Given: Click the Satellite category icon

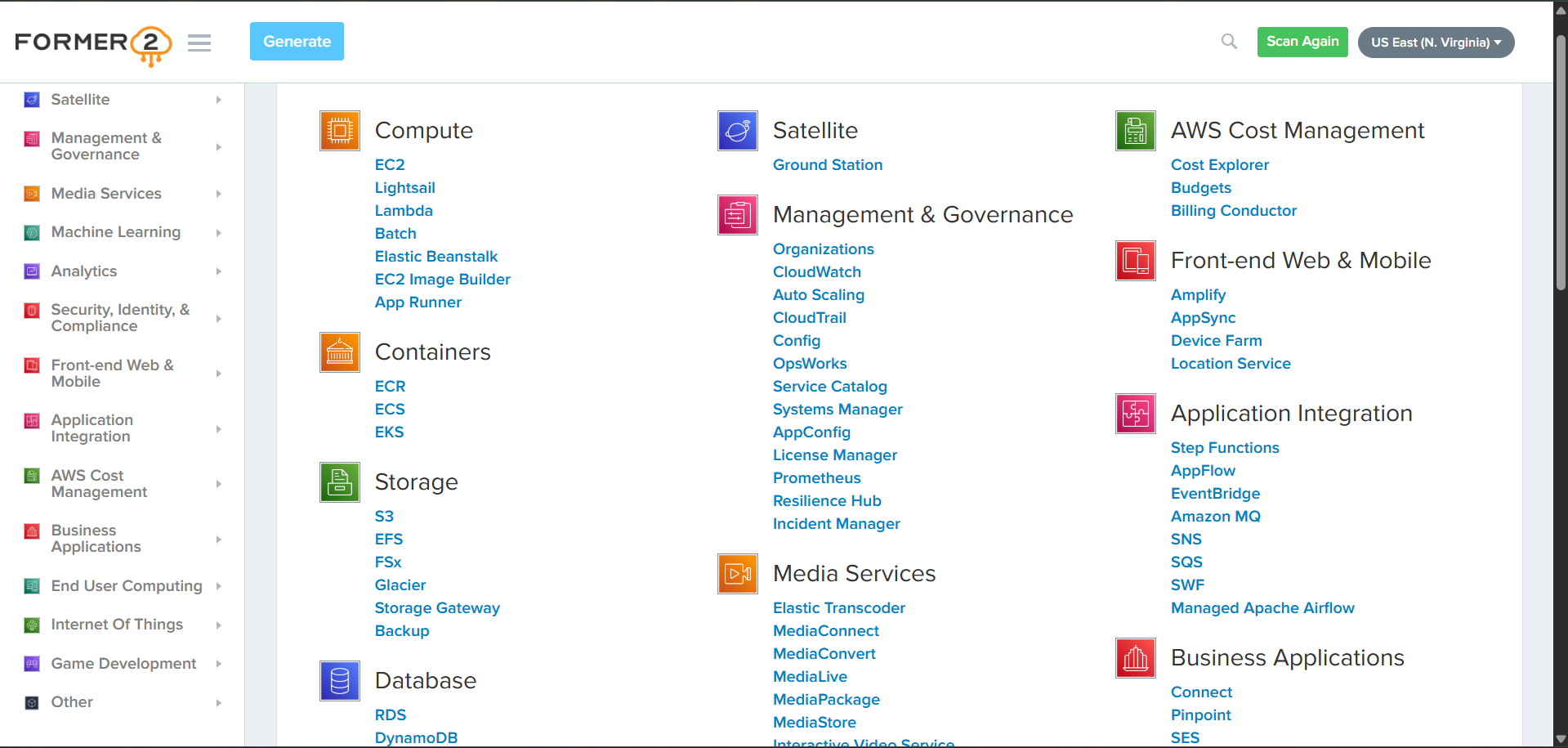Looking at the screenshot, I should pyautogui.click(x=737, y=130).
